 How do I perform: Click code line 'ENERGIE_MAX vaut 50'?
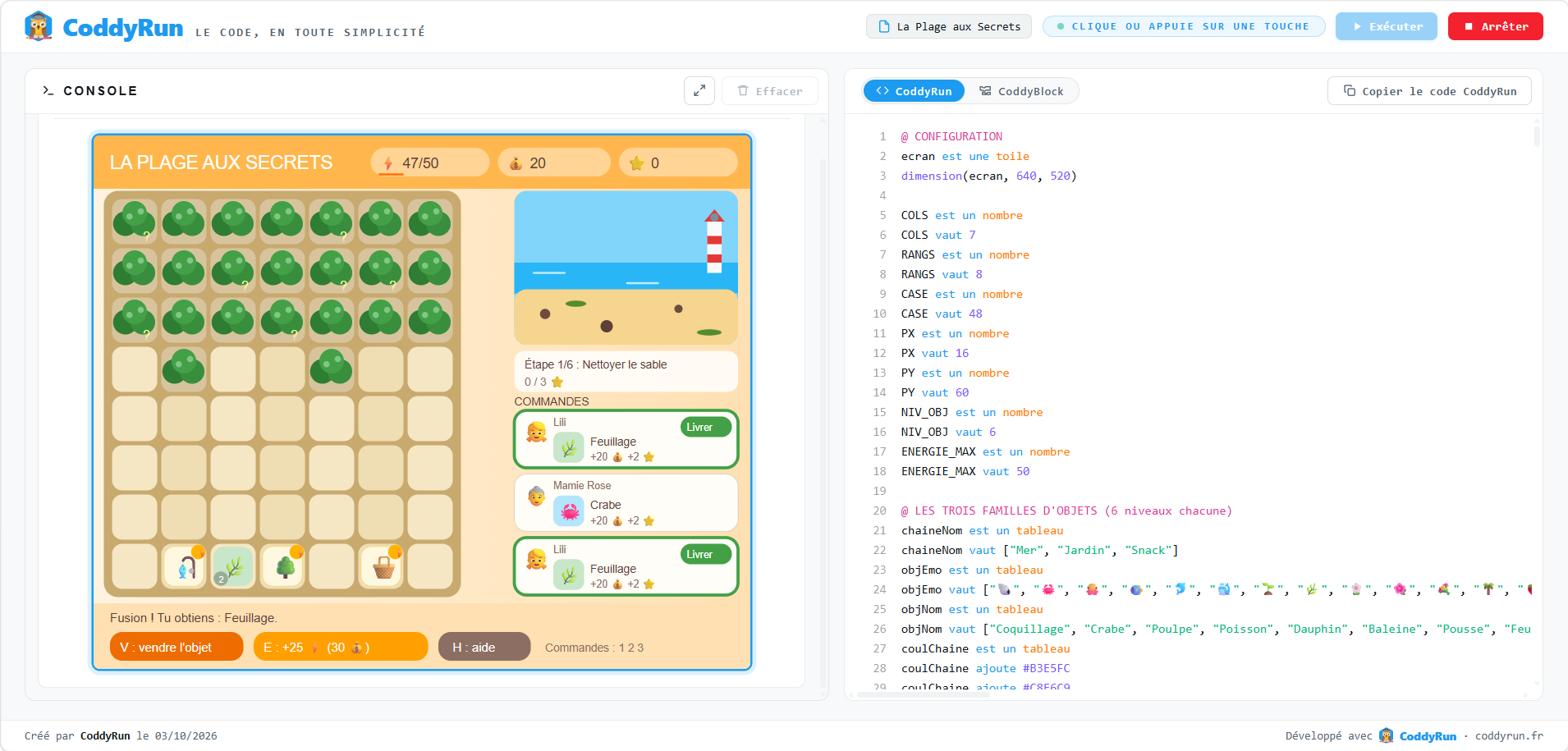point(965,471)
